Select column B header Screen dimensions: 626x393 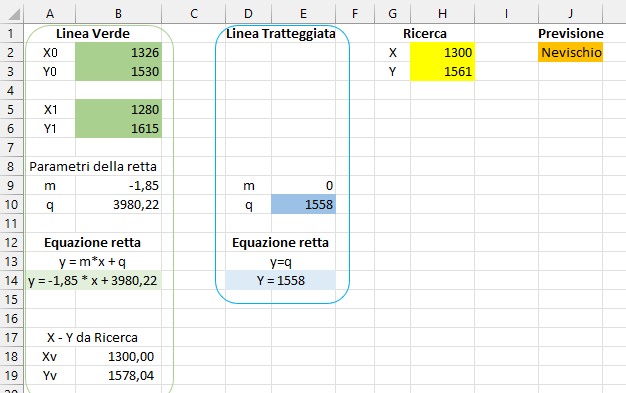tap(118, 14)
